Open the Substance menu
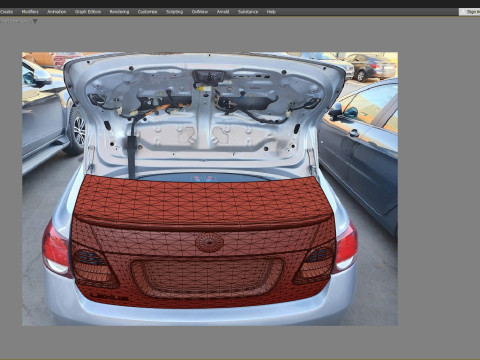The width and height of the screenshot is (480, 360). [248, 12]
